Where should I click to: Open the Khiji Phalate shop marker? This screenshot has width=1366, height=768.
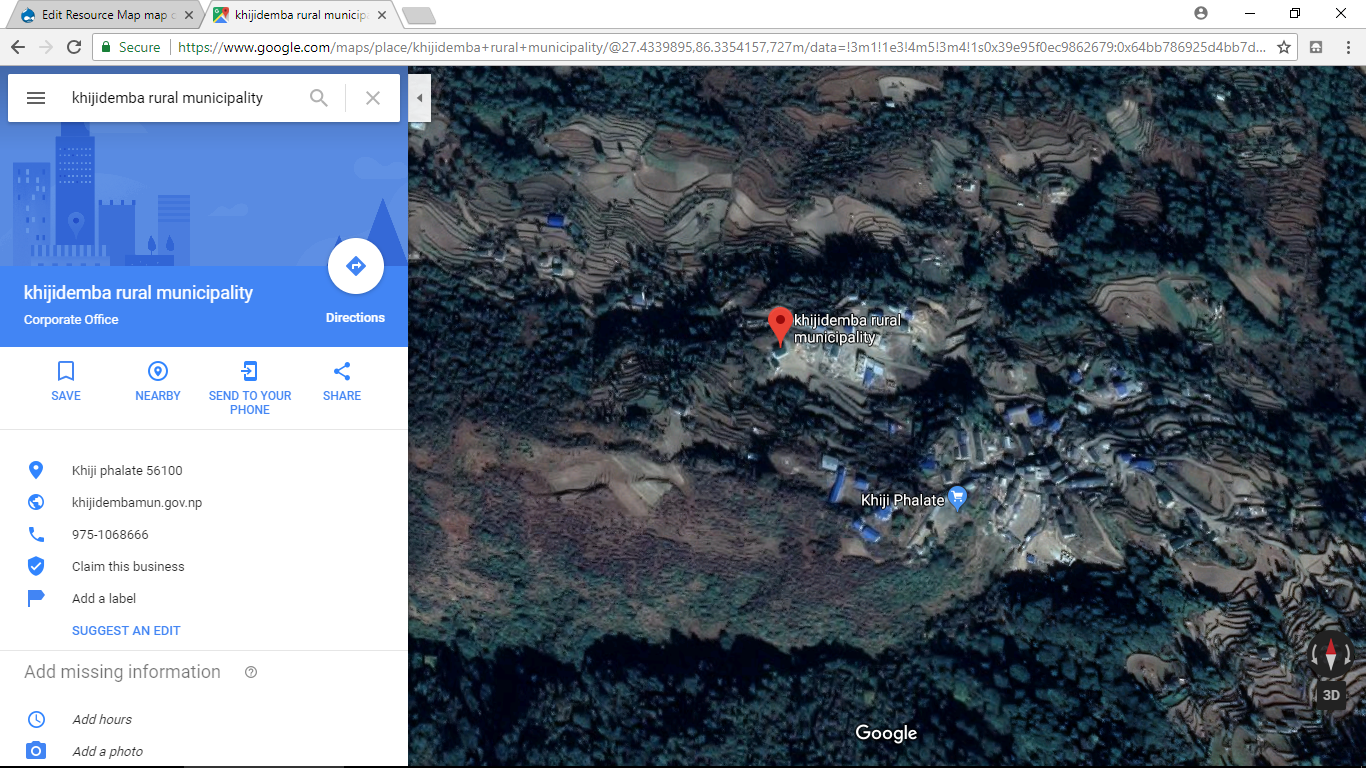tap(957, 497)
